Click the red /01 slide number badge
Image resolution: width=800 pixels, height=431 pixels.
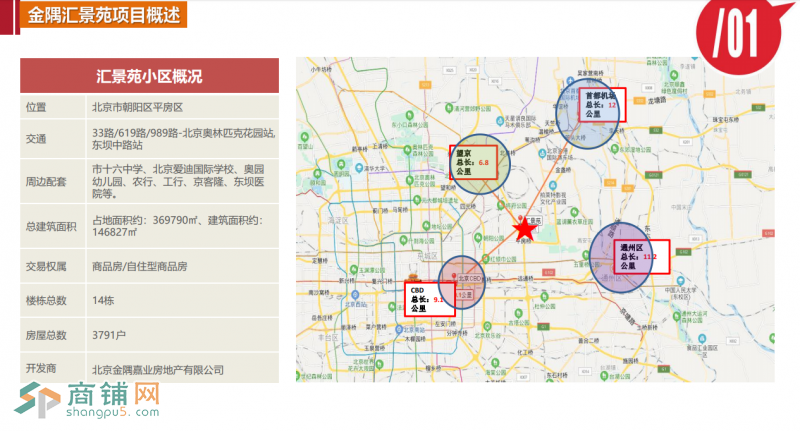pos(739,35)
